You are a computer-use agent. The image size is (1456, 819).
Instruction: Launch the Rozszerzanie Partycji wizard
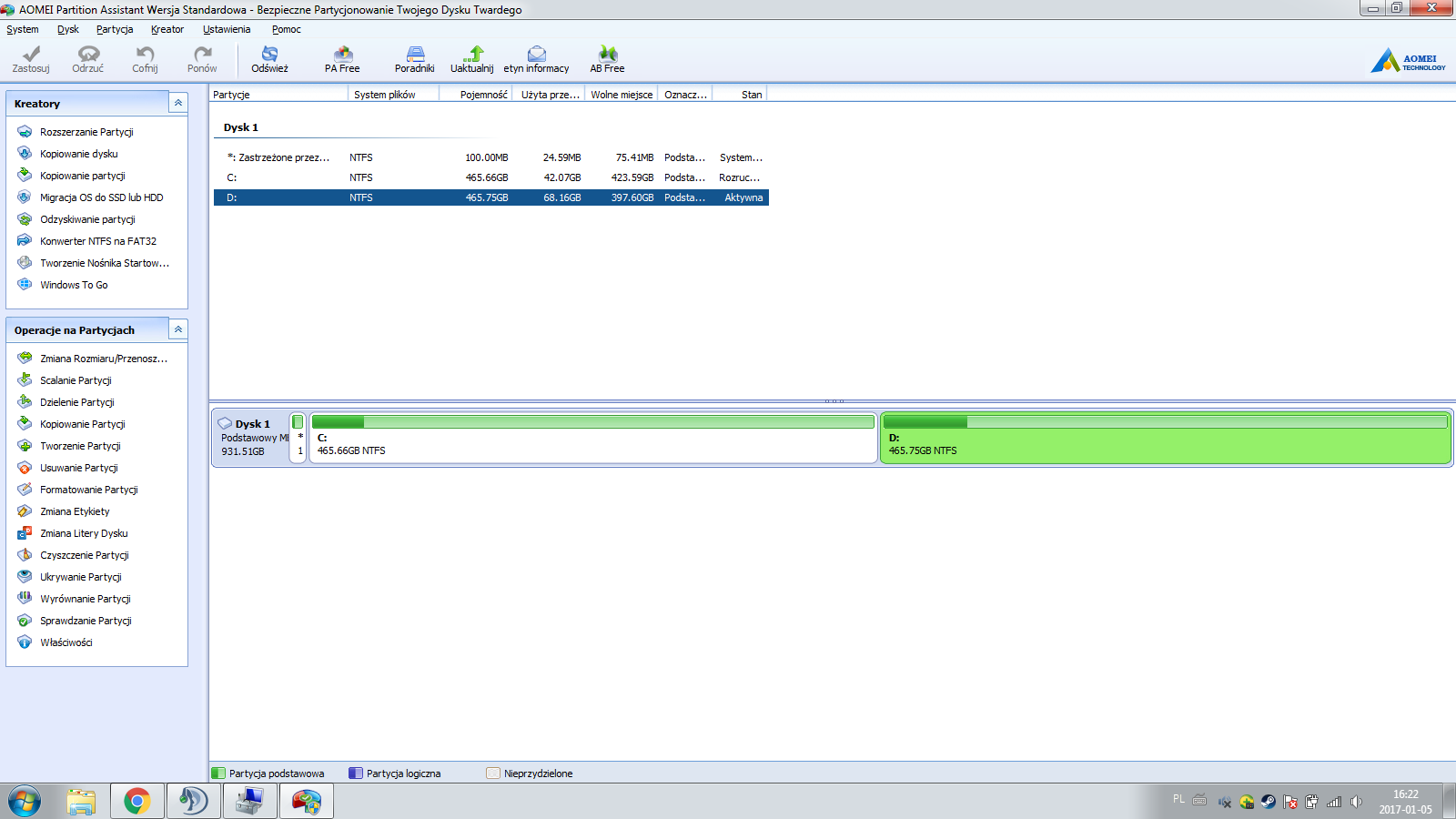(x=86, y=132)
